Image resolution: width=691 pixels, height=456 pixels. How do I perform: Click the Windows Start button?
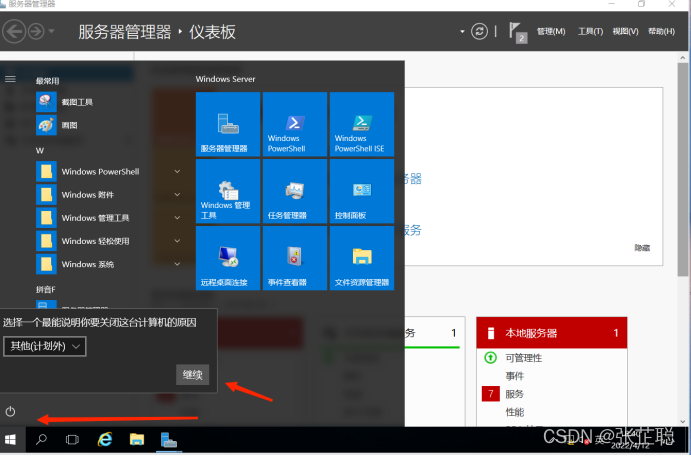11,439
